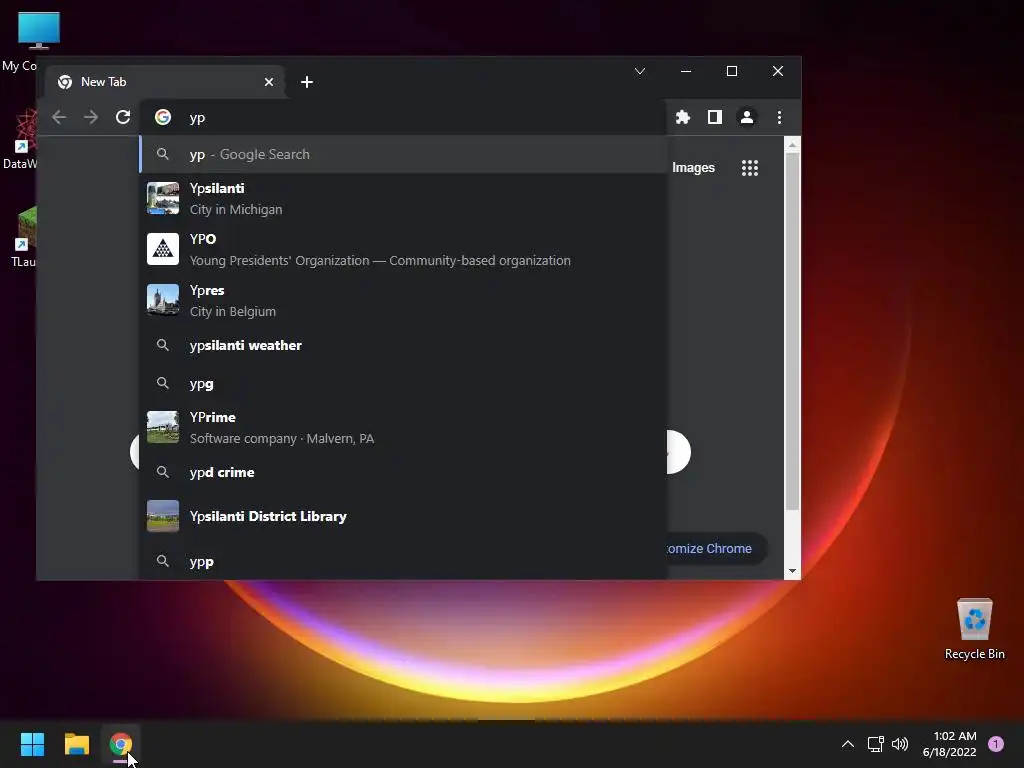Choose YPO Young Presidents' Organization suggestion

pyautogui.click(x=404, y=249)
